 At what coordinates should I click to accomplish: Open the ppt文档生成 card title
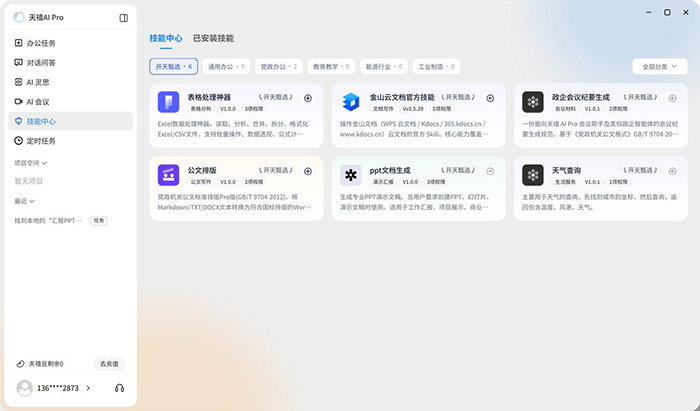click(x=390, y=170)
